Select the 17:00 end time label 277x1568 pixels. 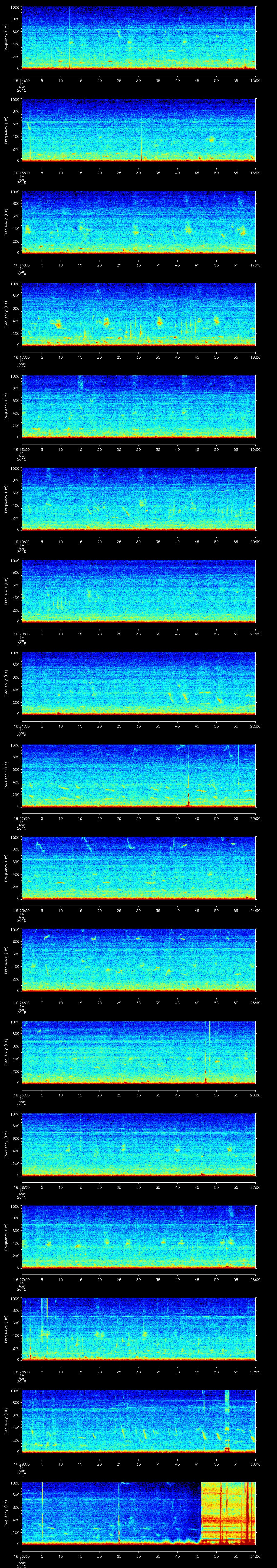coord(256,265)
